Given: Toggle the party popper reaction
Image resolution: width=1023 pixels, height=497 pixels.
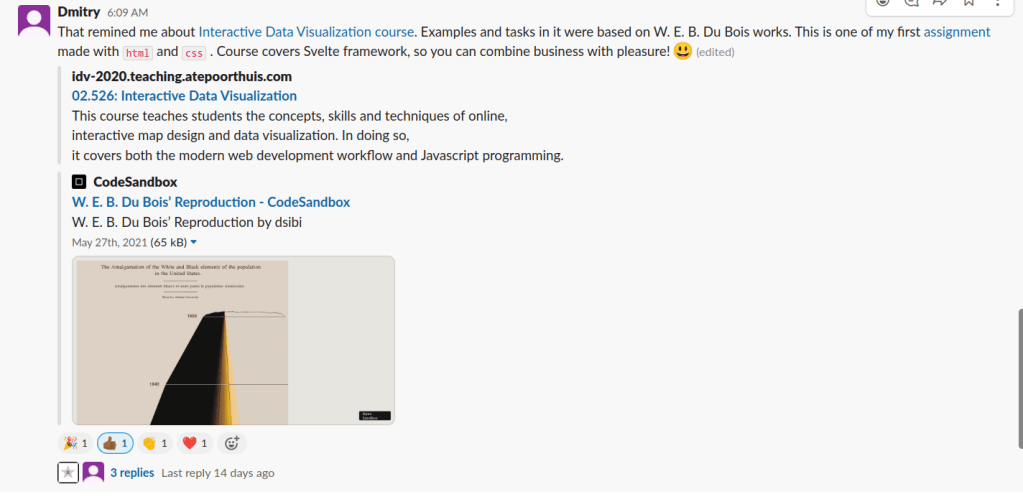Looking at the screenshot, I should (x=76, y=443).
